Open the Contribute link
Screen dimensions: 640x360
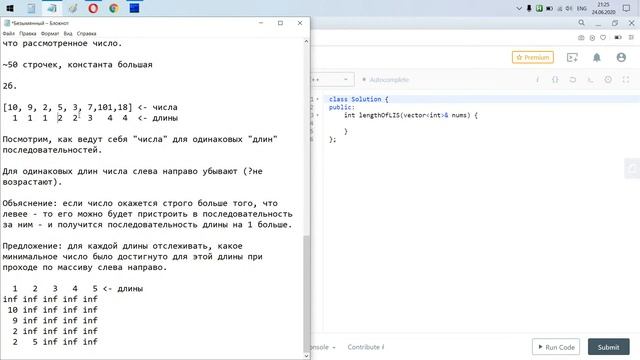coord(366,347)
